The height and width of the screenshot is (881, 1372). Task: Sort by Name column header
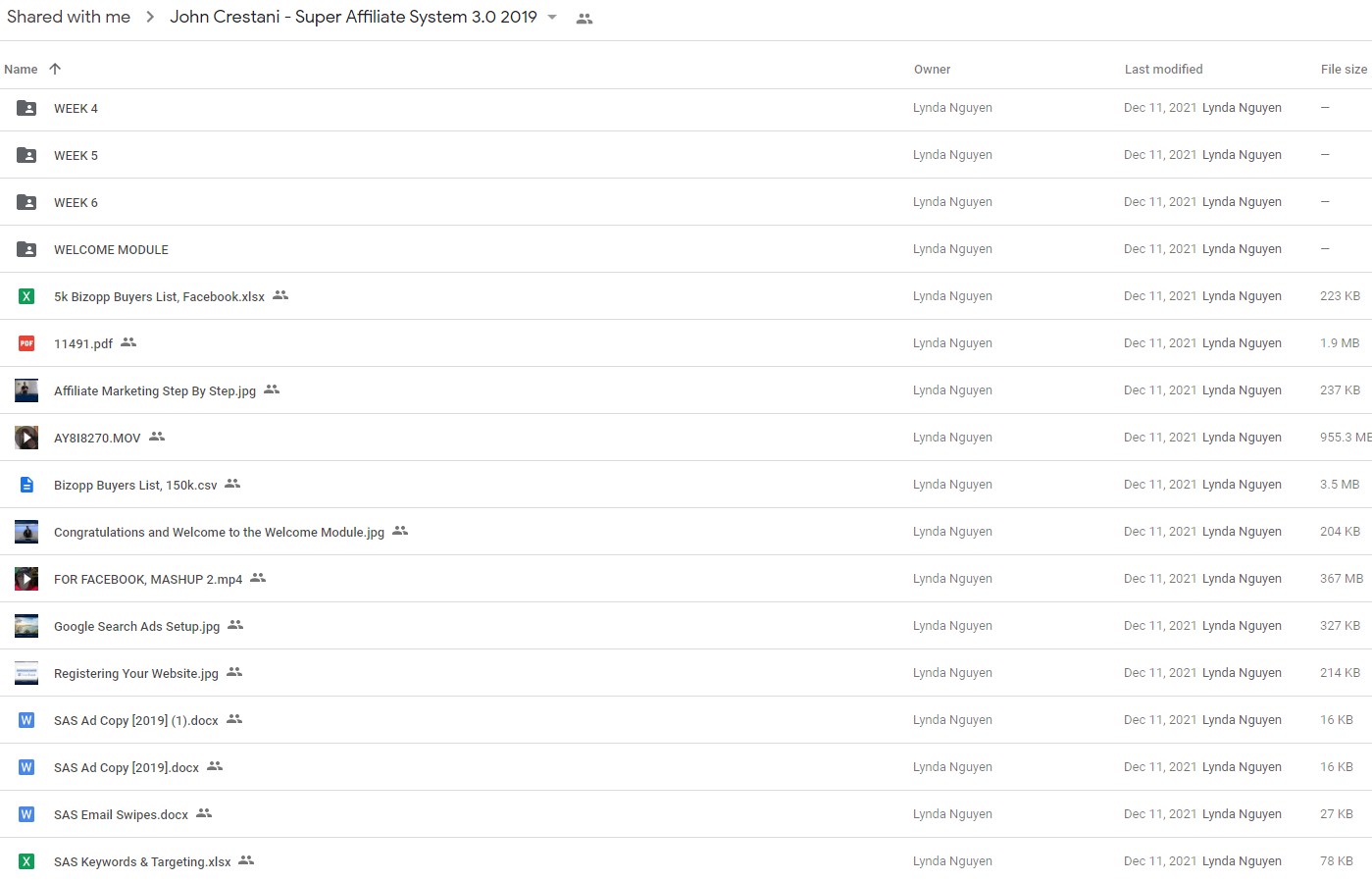[x=21, y=69]
